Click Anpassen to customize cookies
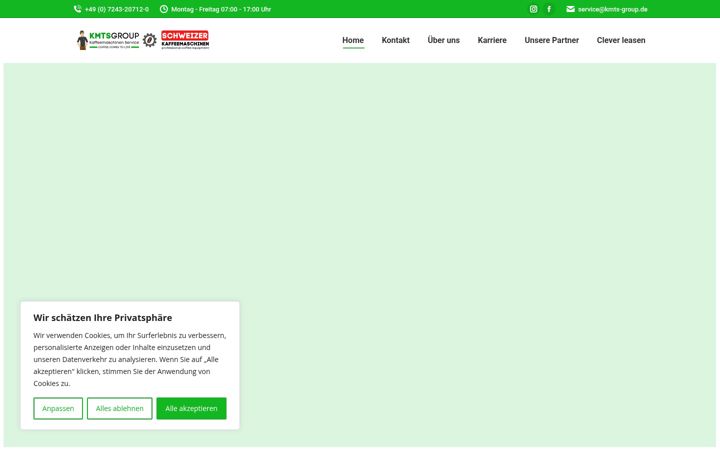Screen dimensions: 720x450 tap(58, 408)
